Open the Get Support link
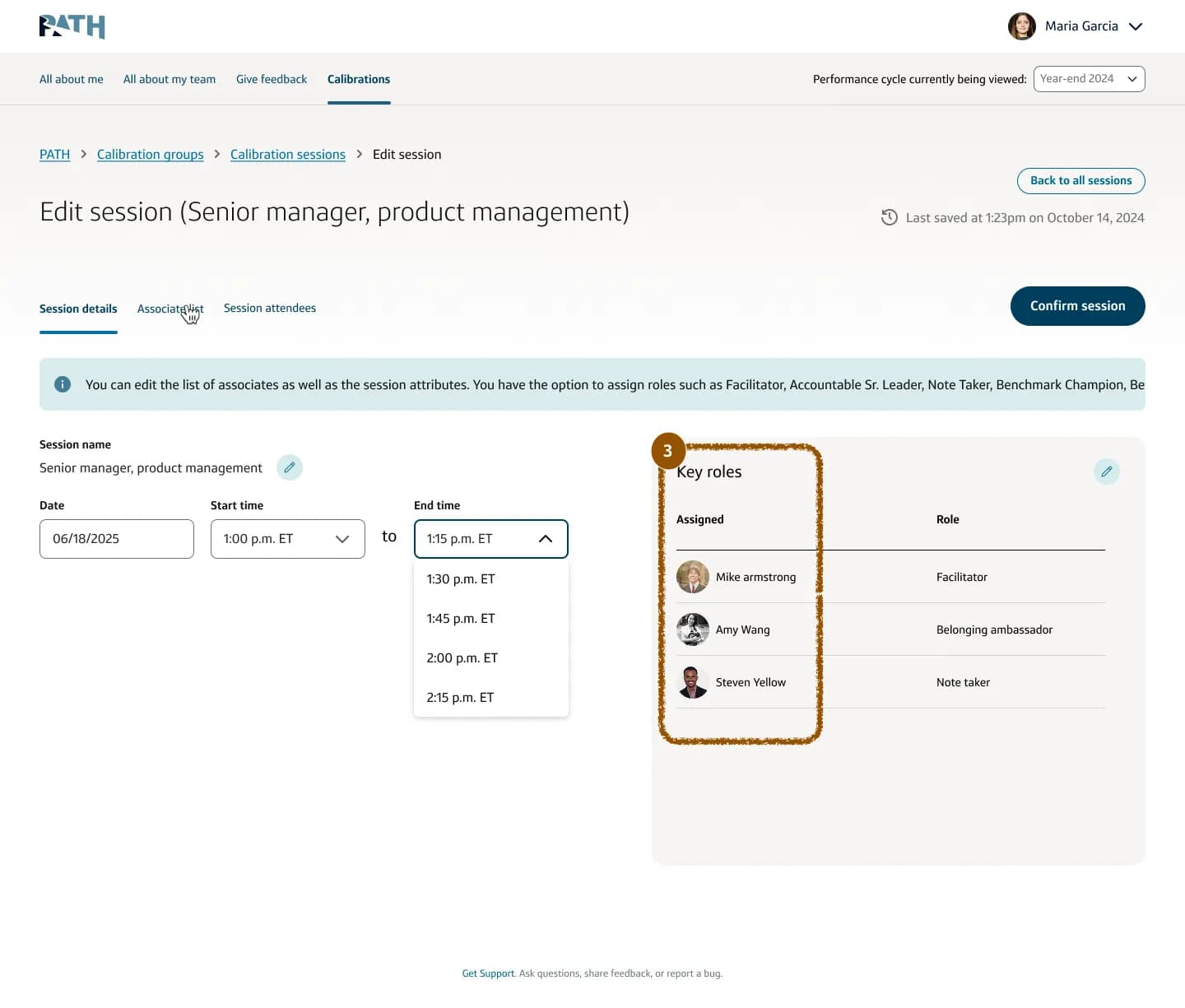The image size is (1185, 1008). 488,973
